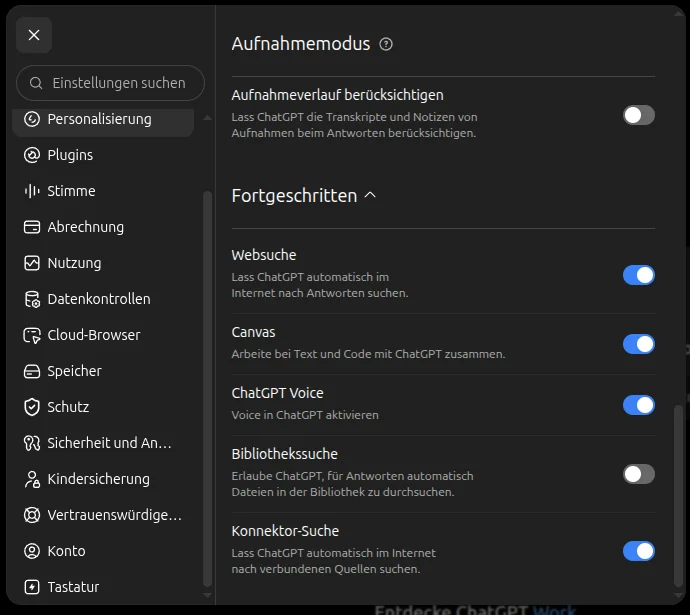Open the Tastatur settings
Screen dimensions: 690x615
[x=103, y=587]
